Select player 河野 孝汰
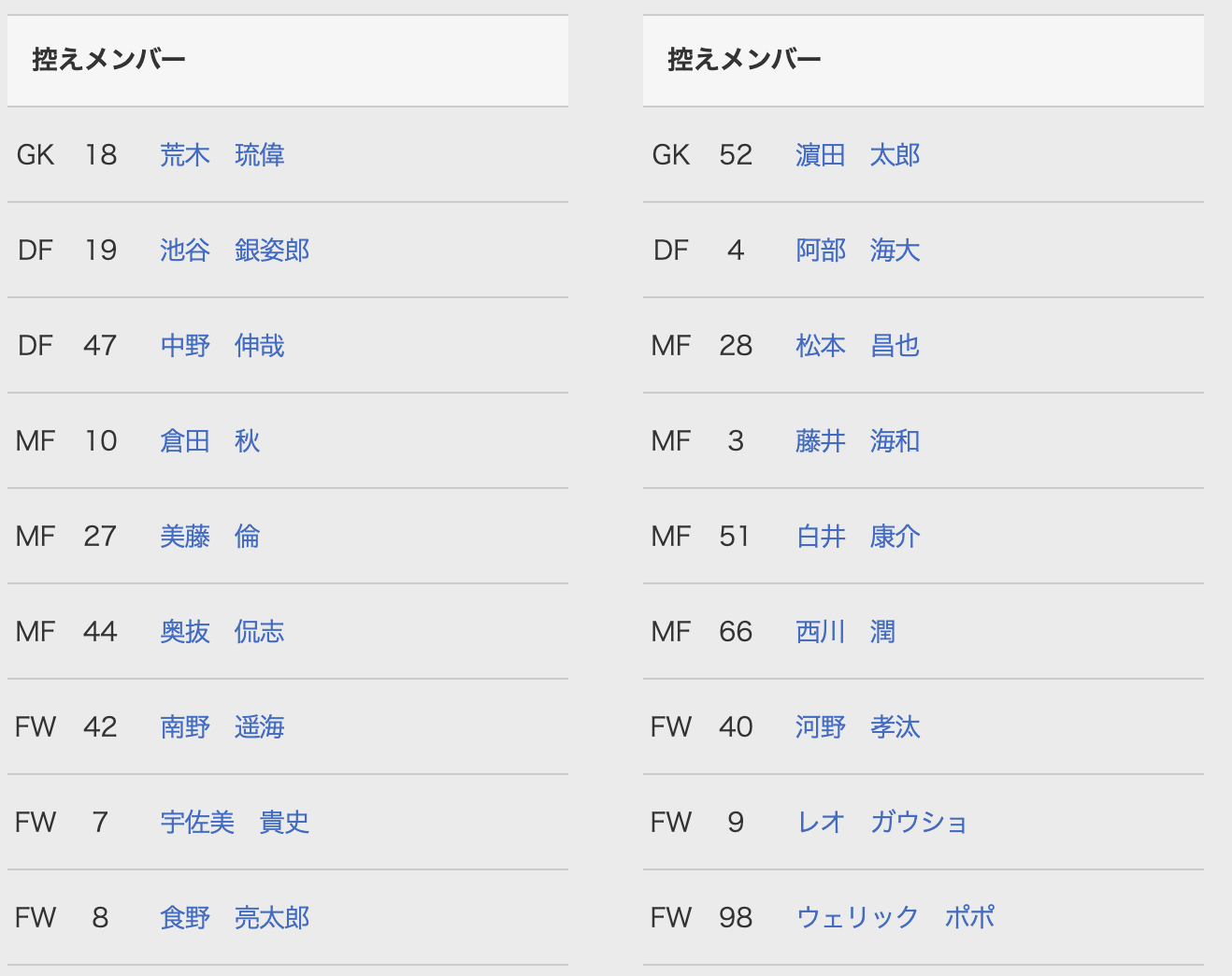Viewport: 1232px width, 976px height. point(858,727)
